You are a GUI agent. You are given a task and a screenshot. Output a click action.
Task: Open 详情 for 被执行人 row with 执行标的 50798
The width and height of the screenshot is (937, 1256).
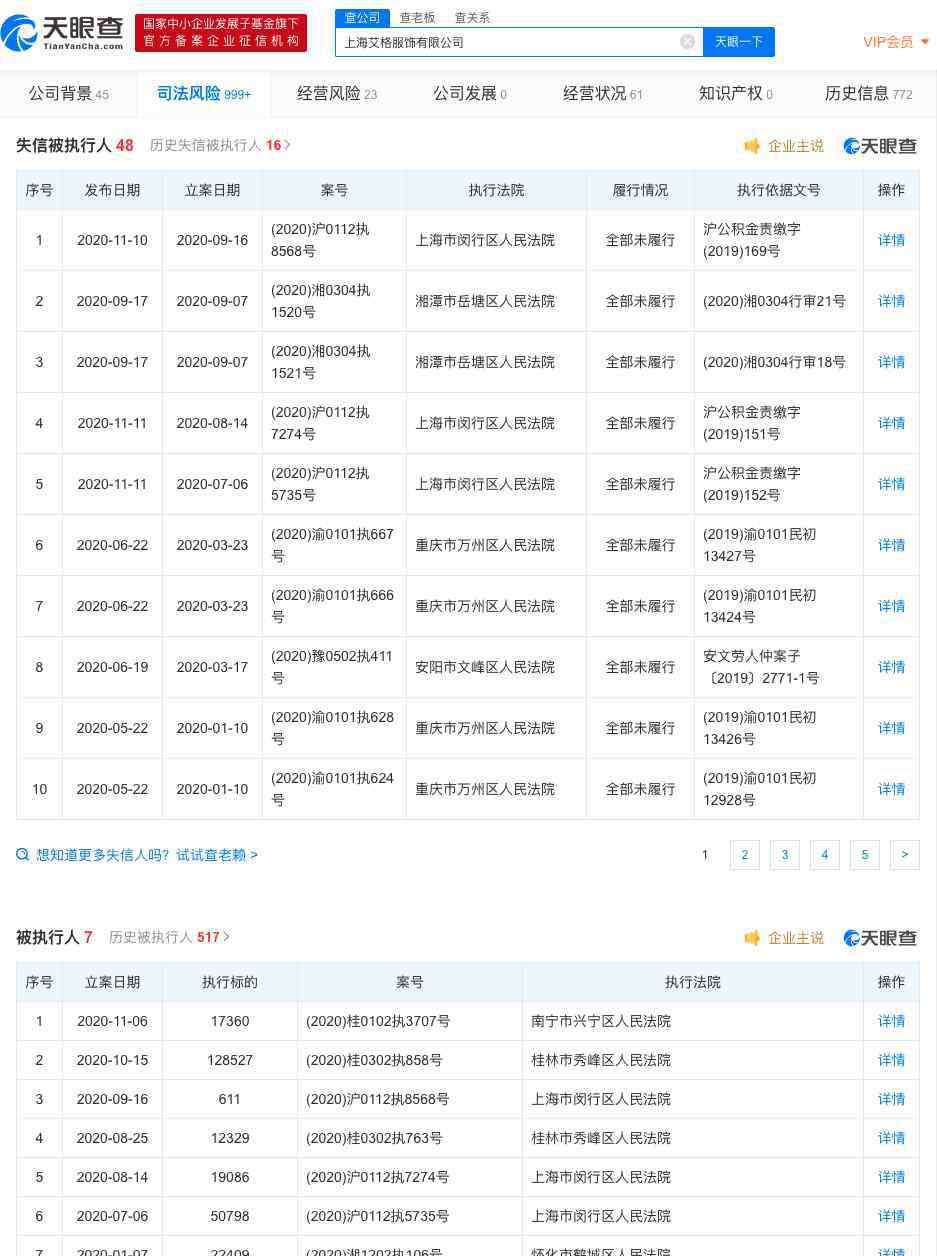(891, 1216)
